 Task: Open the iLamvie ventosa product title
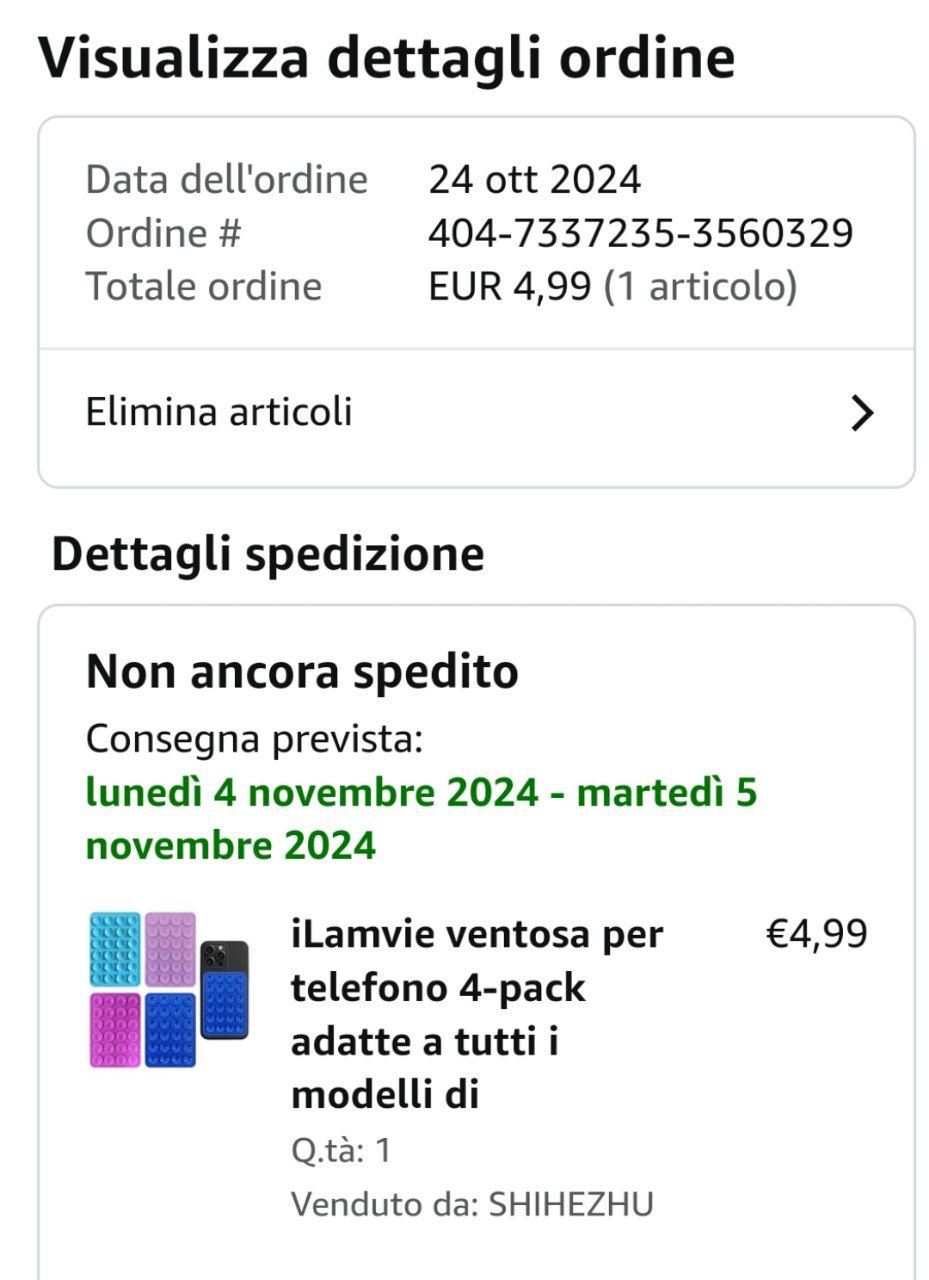tap(478, 1014)
